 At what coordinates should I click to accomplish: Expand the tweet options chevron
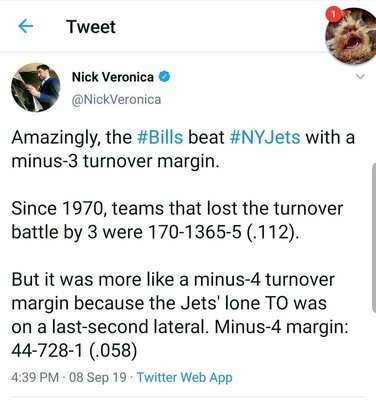click(360, 77)
